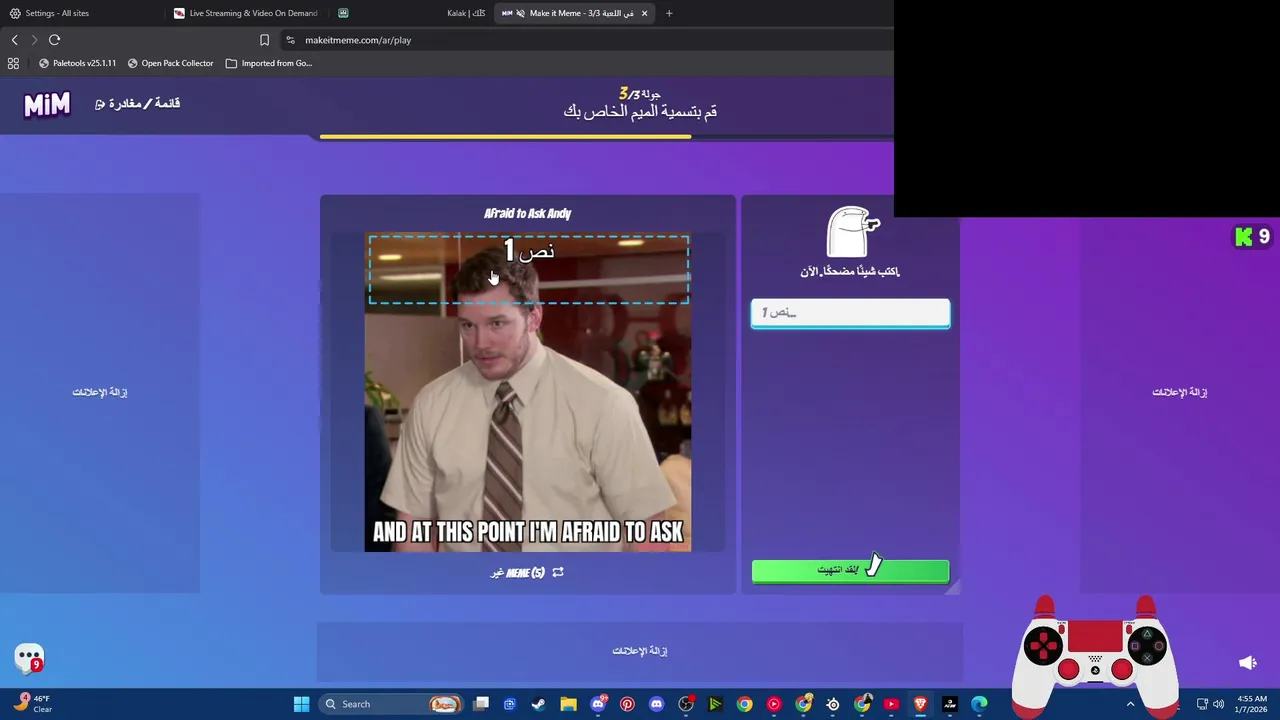Change meme using the غير MEME (5) button
Image resolution: width=1280 pixels, height=720 pixels.
coord(527,572)
